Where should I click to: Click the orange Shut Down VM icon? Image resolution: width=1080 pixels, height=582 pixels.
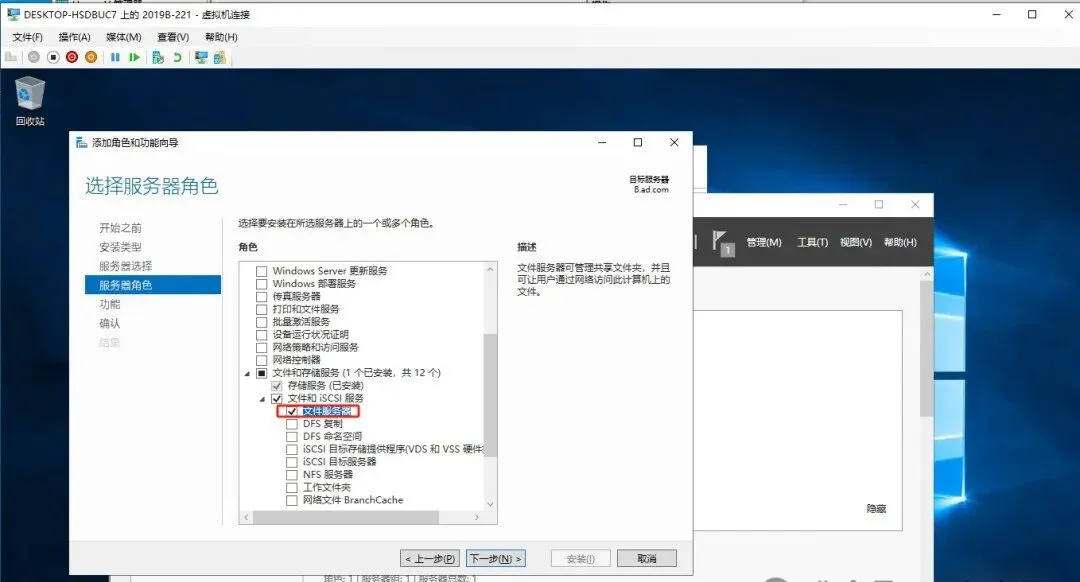[92, 57]
